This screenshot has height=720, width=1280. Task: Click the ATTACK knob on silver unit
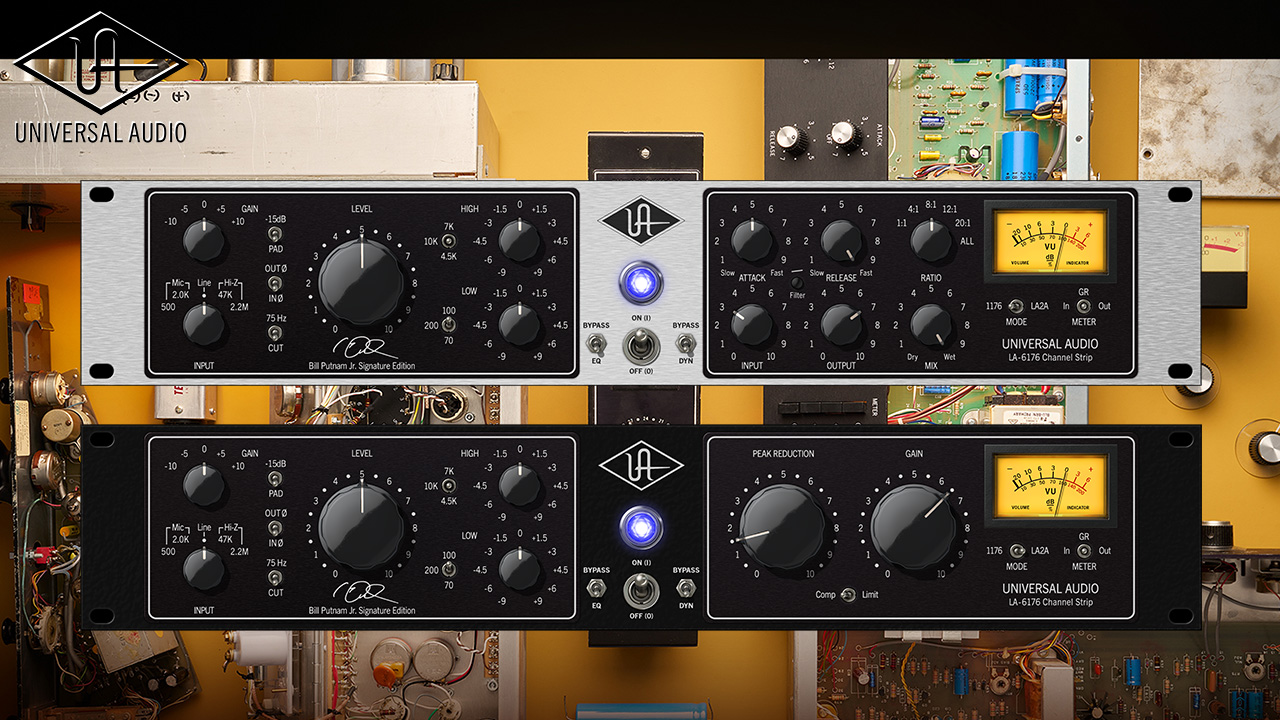pyautogui.click(x=751, y=241)
